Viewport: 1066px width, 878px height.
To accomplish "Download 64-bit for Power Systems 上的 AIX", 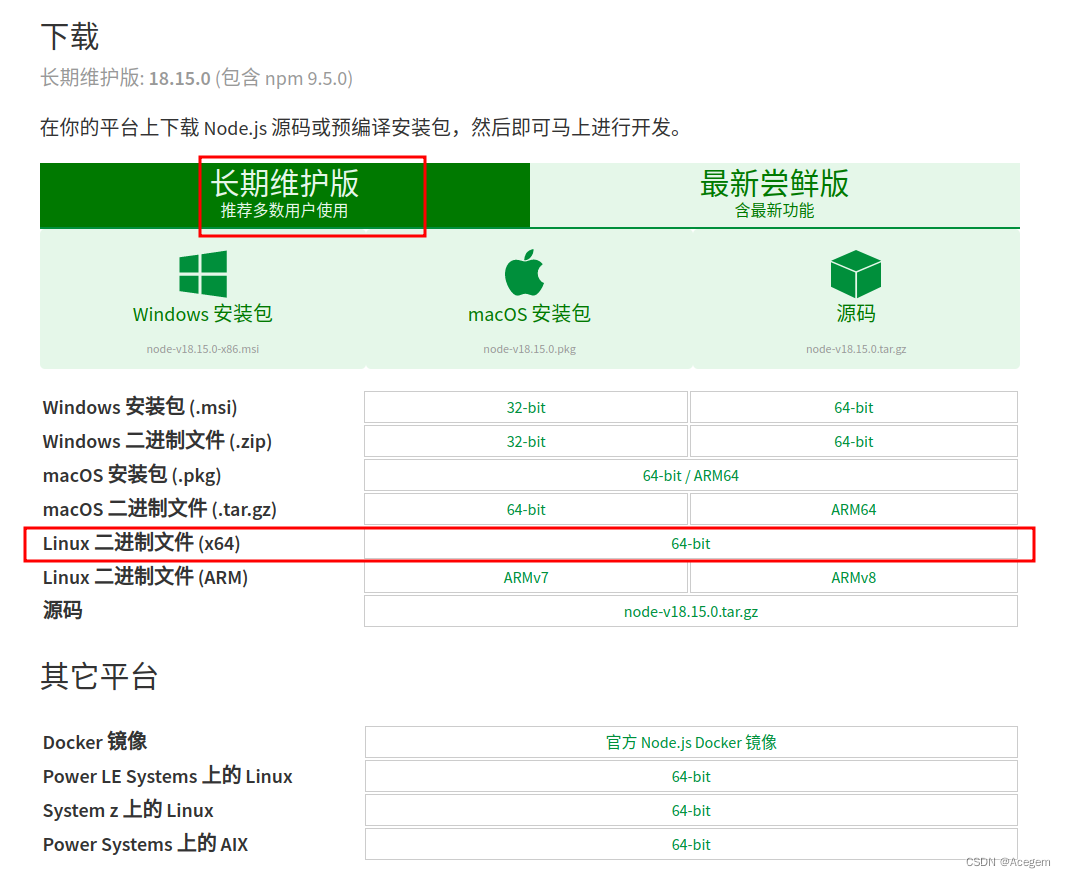I will click(x=690, y=844).
